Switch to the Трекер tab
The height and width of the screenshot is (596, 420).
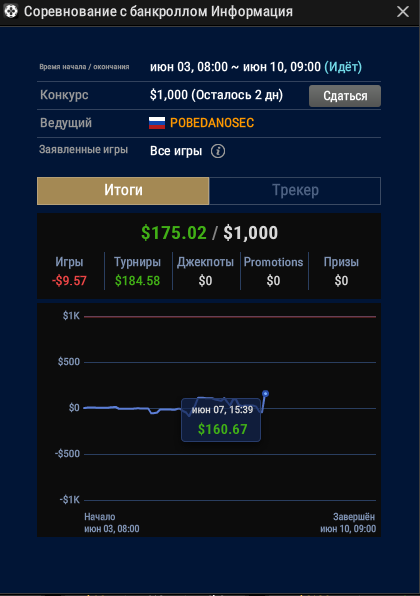[295, 190]
